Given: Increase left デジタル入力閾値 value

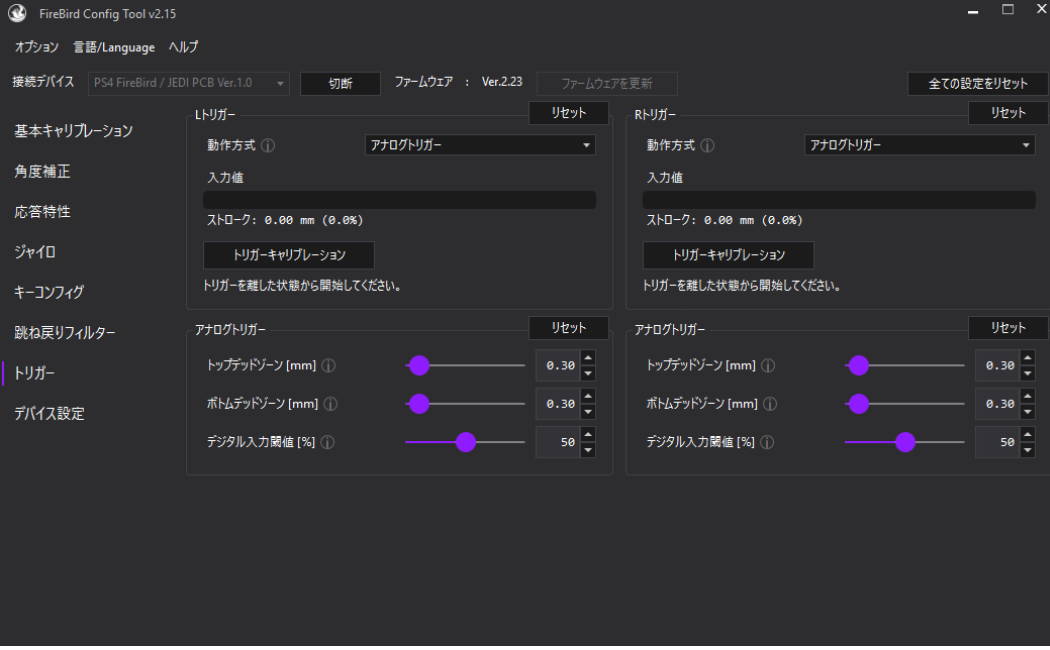Looking at the screenshot, I should (x=588, y=434).
